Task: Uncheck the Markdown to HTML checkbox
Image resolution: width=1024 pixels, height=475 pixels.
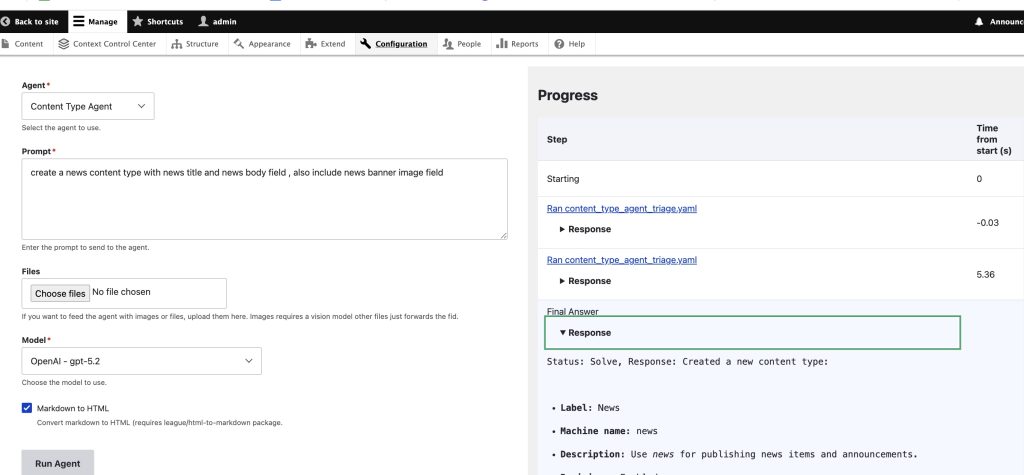Action: pyautogui.click(x=27, y=408)
